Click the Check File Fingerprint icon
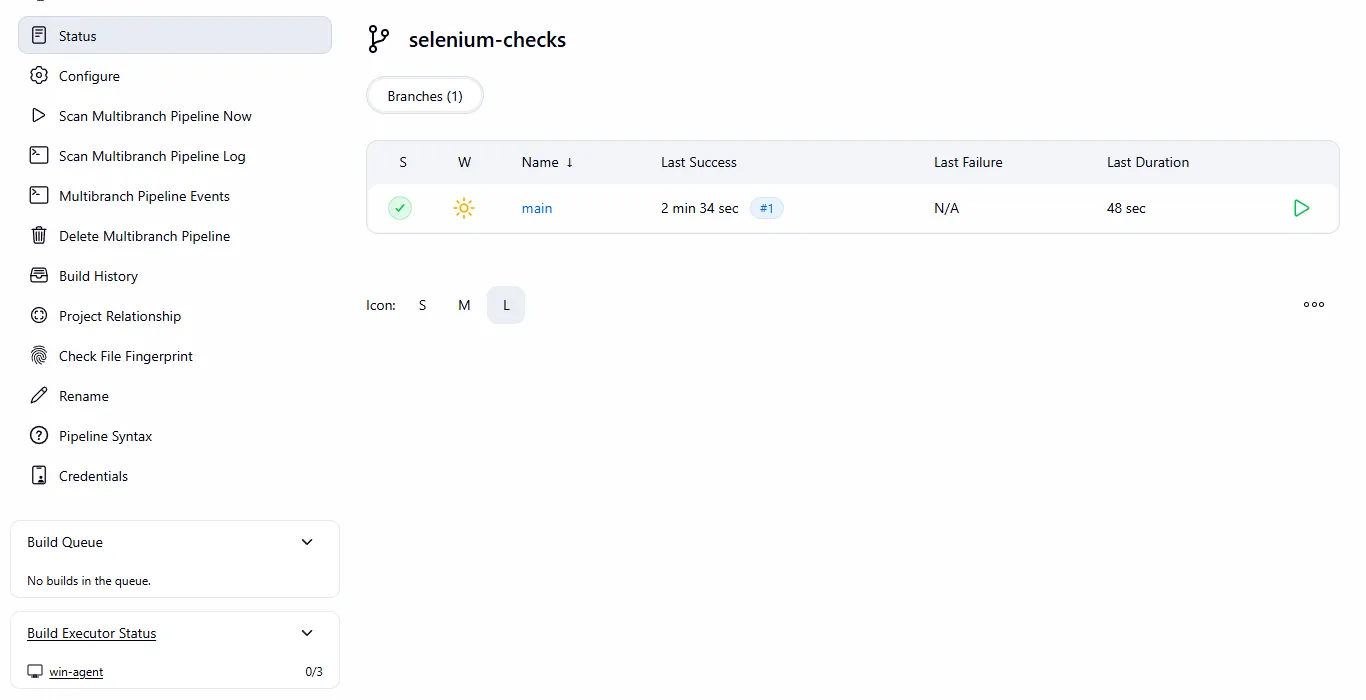This screenshot has height=700, width=1366. [39, 355]
